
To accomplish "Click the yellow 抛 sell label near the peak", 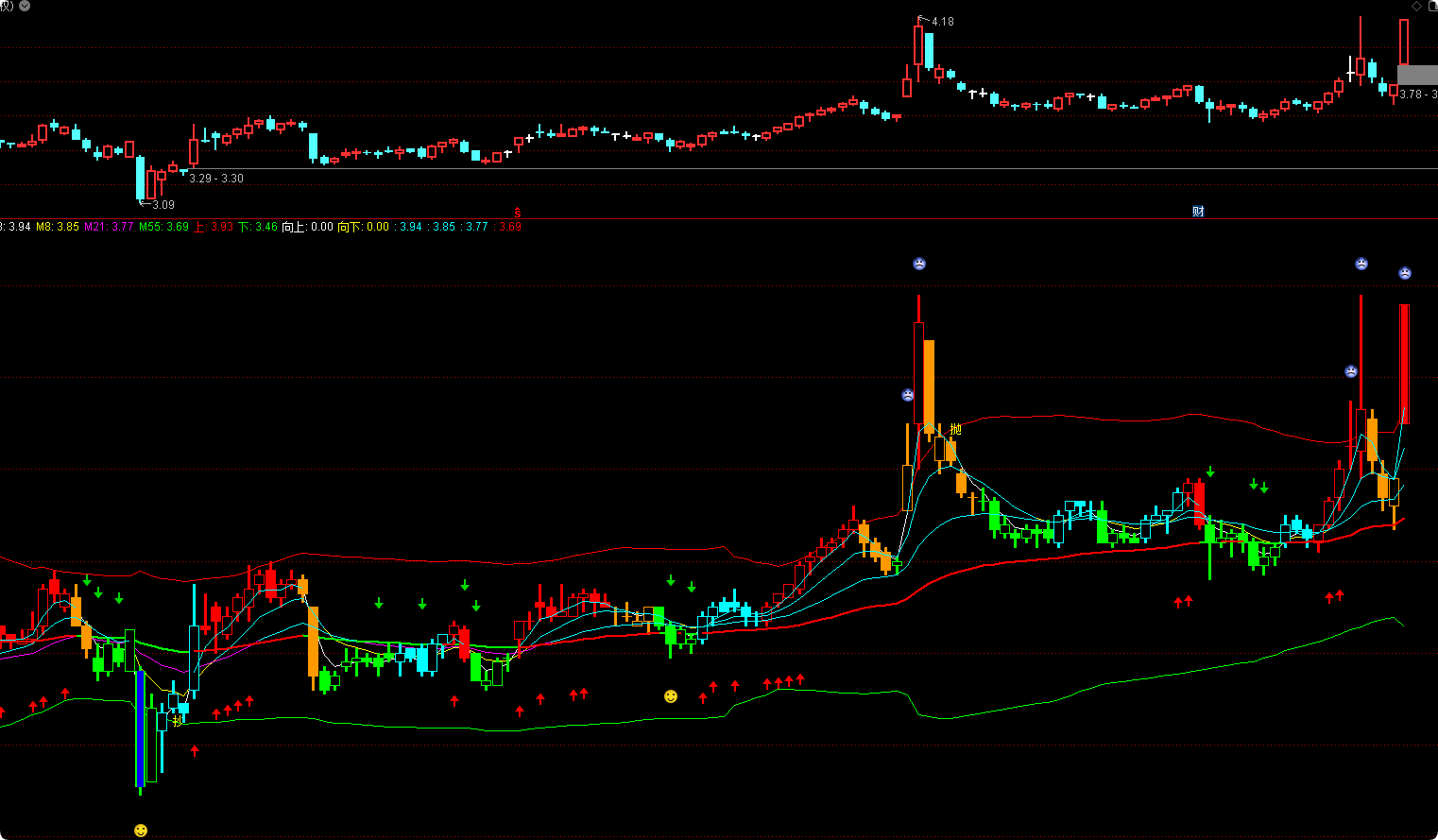I will [955, 429].
